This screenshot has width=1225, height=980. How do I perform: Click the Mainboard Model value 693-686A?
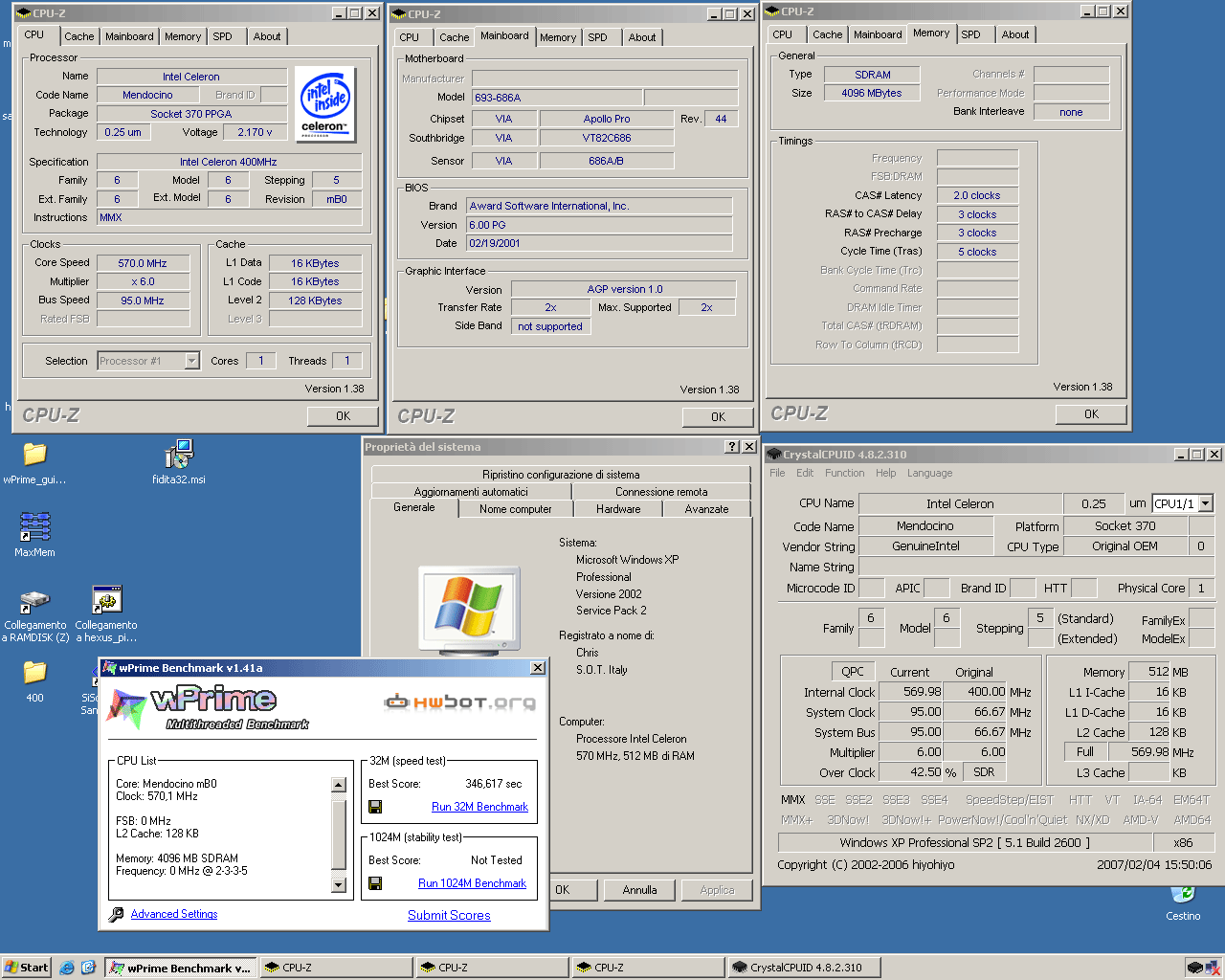coord(557,98)
